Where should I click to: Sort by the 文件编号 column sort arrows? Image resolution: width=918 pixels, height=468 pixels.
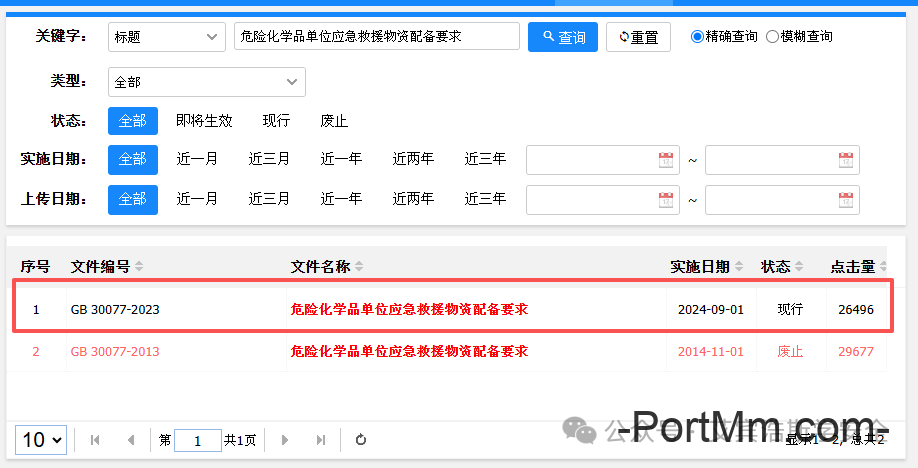click(x=139, y=267)
